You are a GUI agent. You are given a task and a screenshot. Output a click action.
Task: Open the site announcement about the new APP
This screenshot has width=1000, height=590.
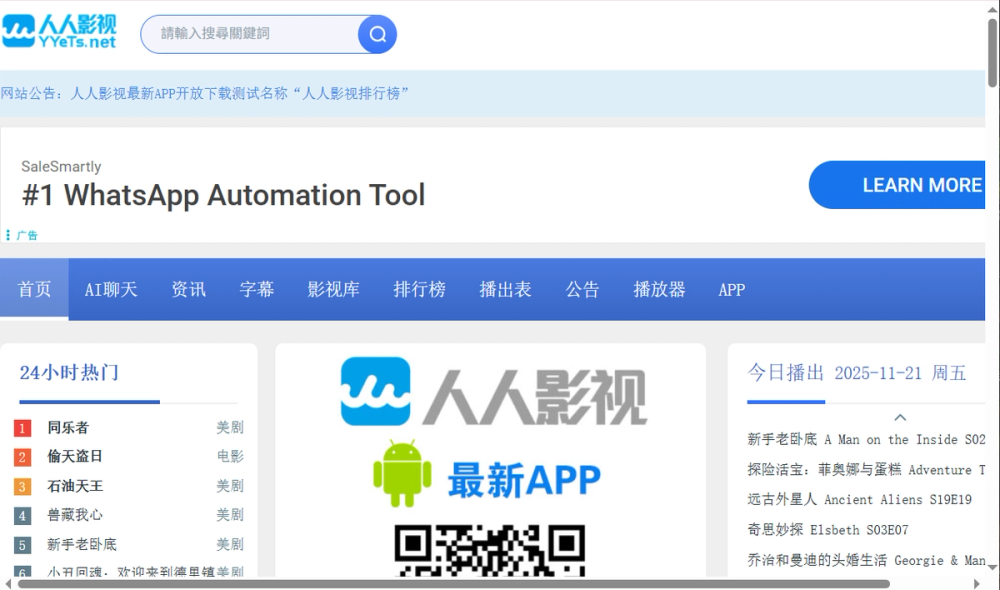coord(204,93)
